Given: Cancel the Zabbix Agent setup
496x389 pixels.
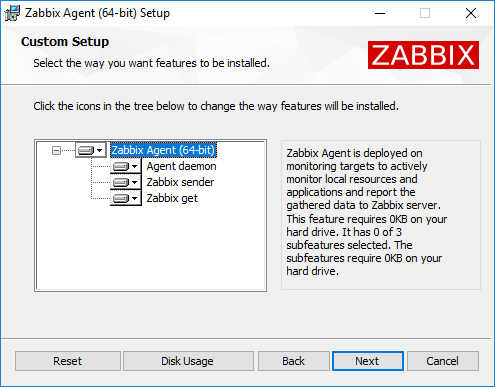Looking at the screenshot, I should (443, 361).
